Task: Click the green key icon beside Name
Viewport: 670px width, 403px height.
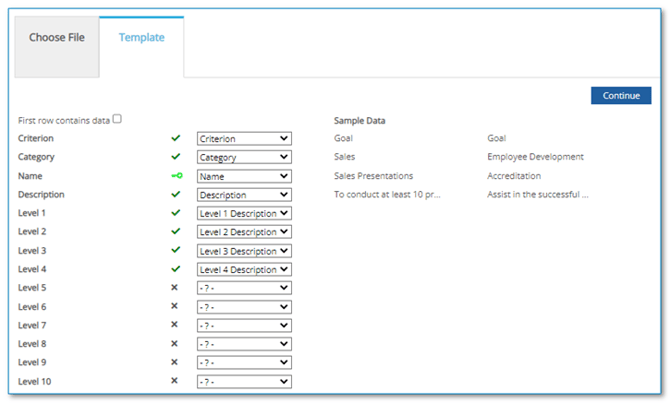Action: (x=176, y=176)
